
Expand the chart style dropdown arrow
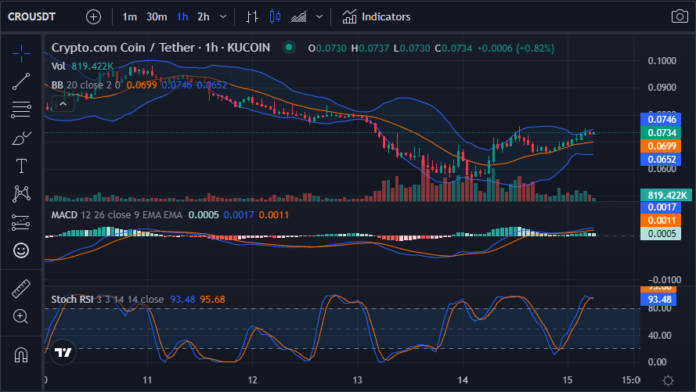coord(319,17)
